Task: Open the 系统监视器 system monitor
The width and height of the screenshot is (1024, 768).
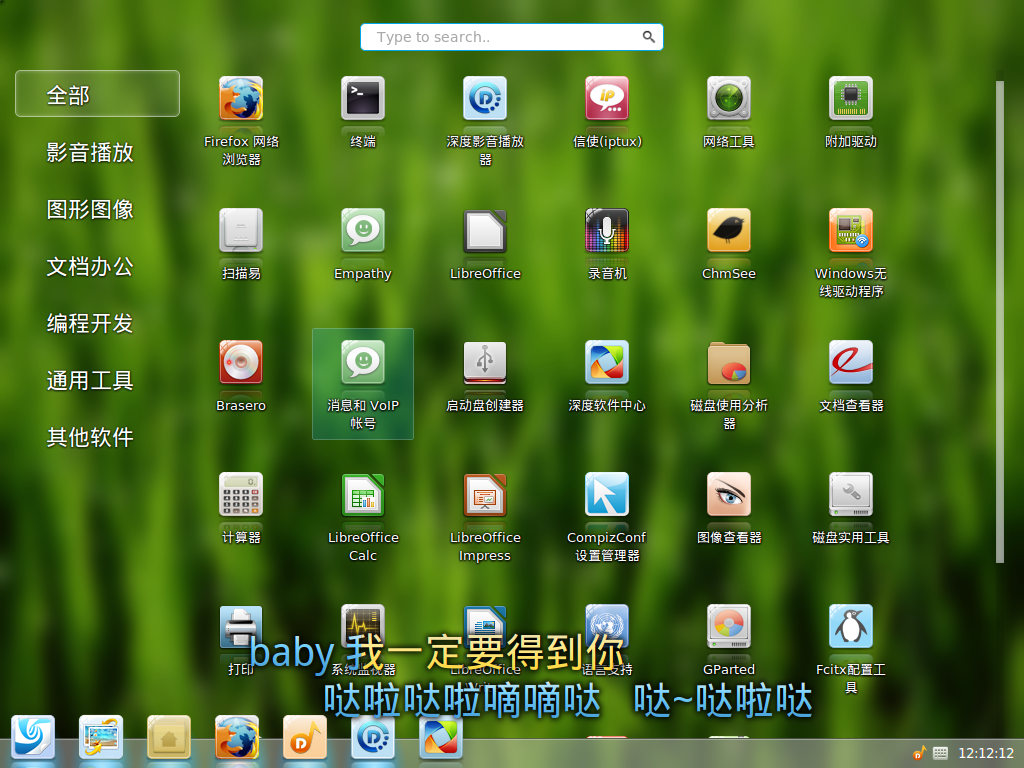Action: pos(363,626)
